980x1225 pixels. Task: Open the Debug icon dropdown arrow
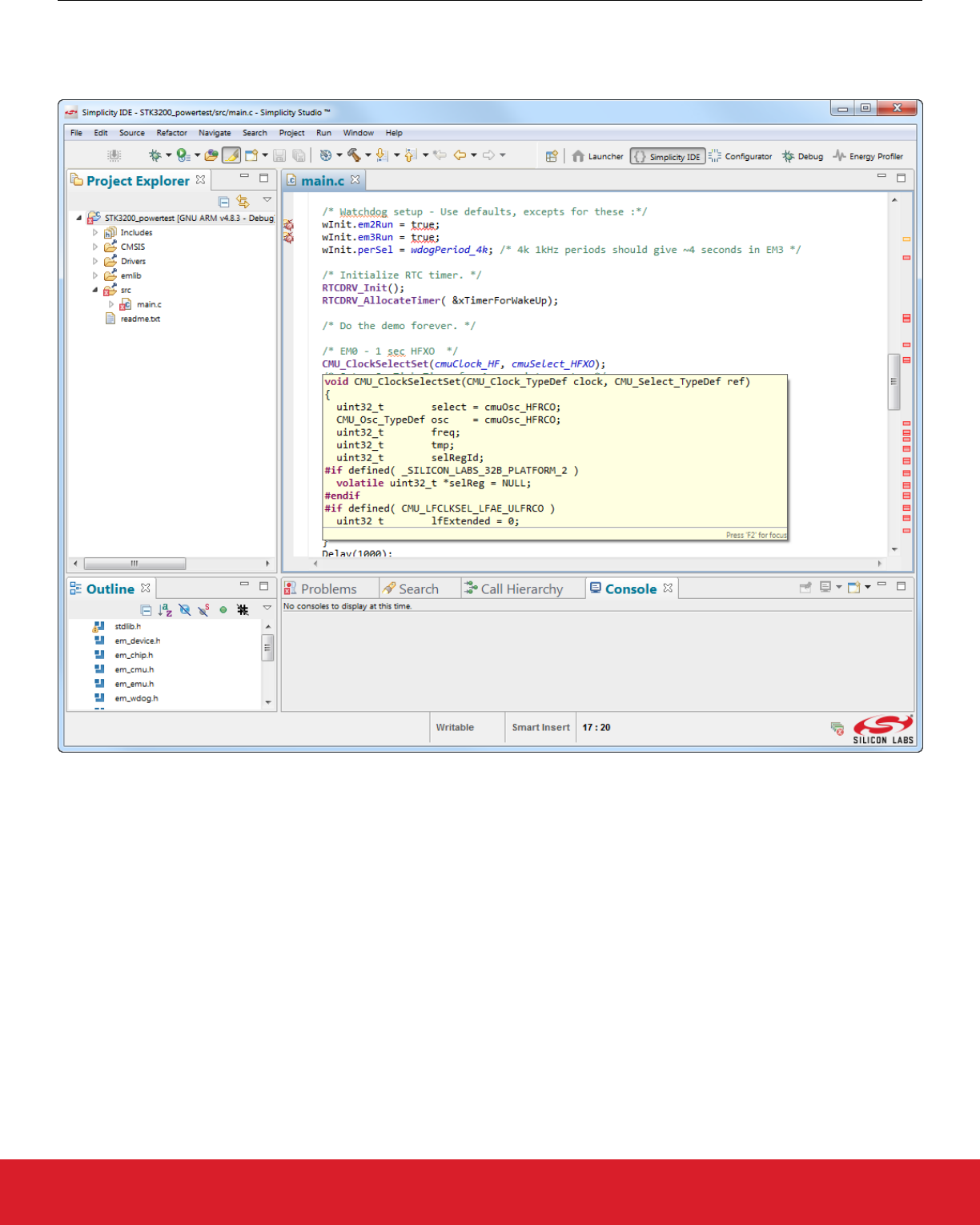click(x=168, y=155)
